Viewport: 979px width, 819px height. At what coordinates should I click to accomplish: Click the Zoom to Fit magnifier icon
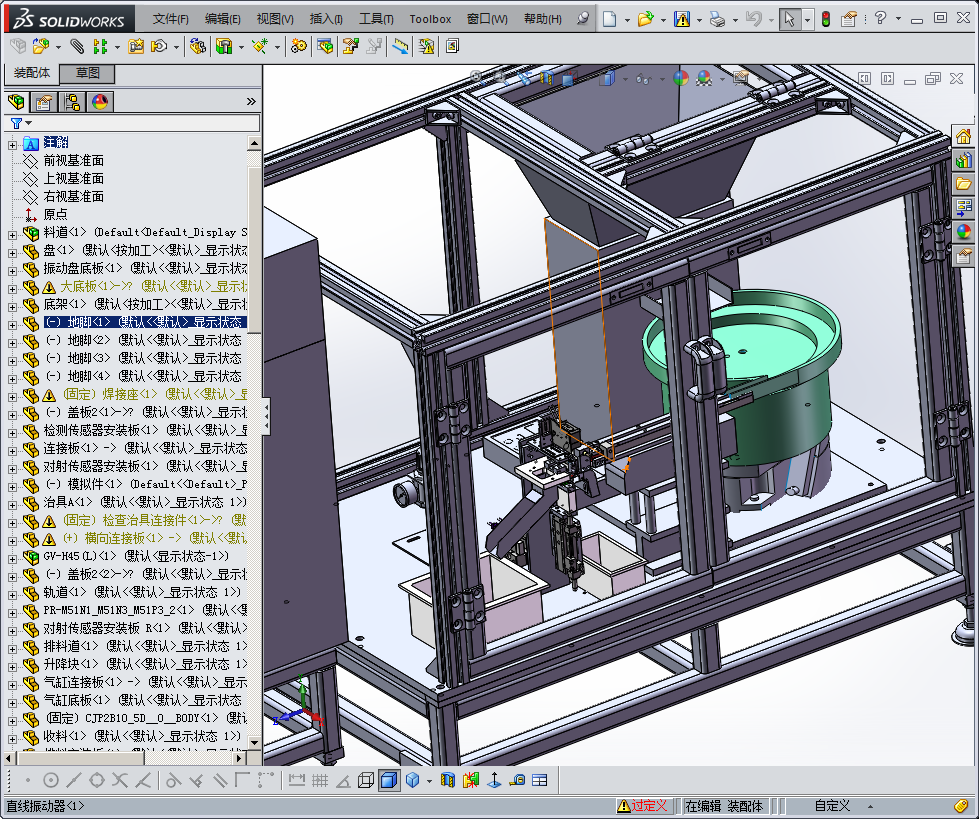[476, 78]
